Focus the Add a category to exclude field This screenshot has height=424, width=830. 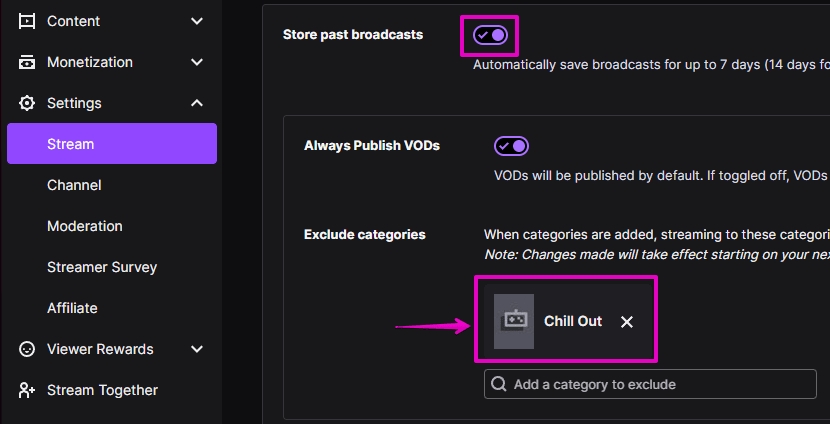(650, 384)
